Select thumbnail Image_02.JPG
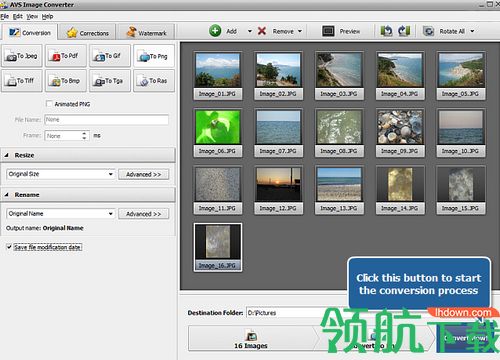Screen dimensions: 500x360 pos(278,76)
